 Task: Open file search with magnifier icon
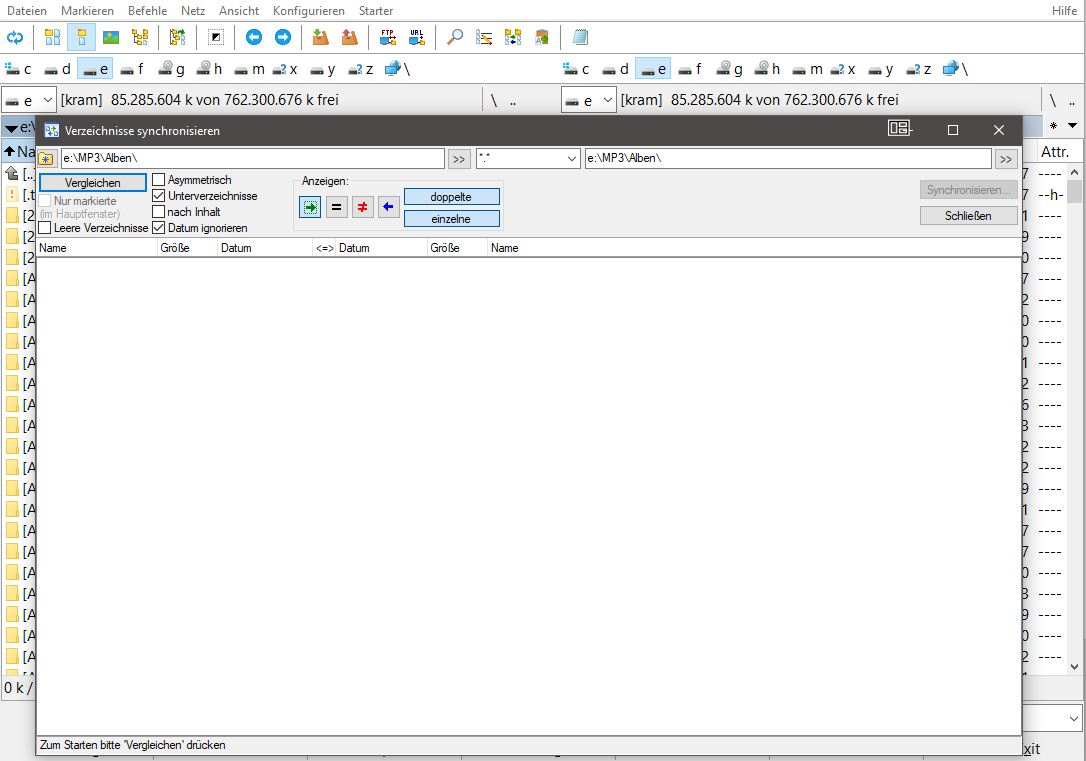coord(454,37)
